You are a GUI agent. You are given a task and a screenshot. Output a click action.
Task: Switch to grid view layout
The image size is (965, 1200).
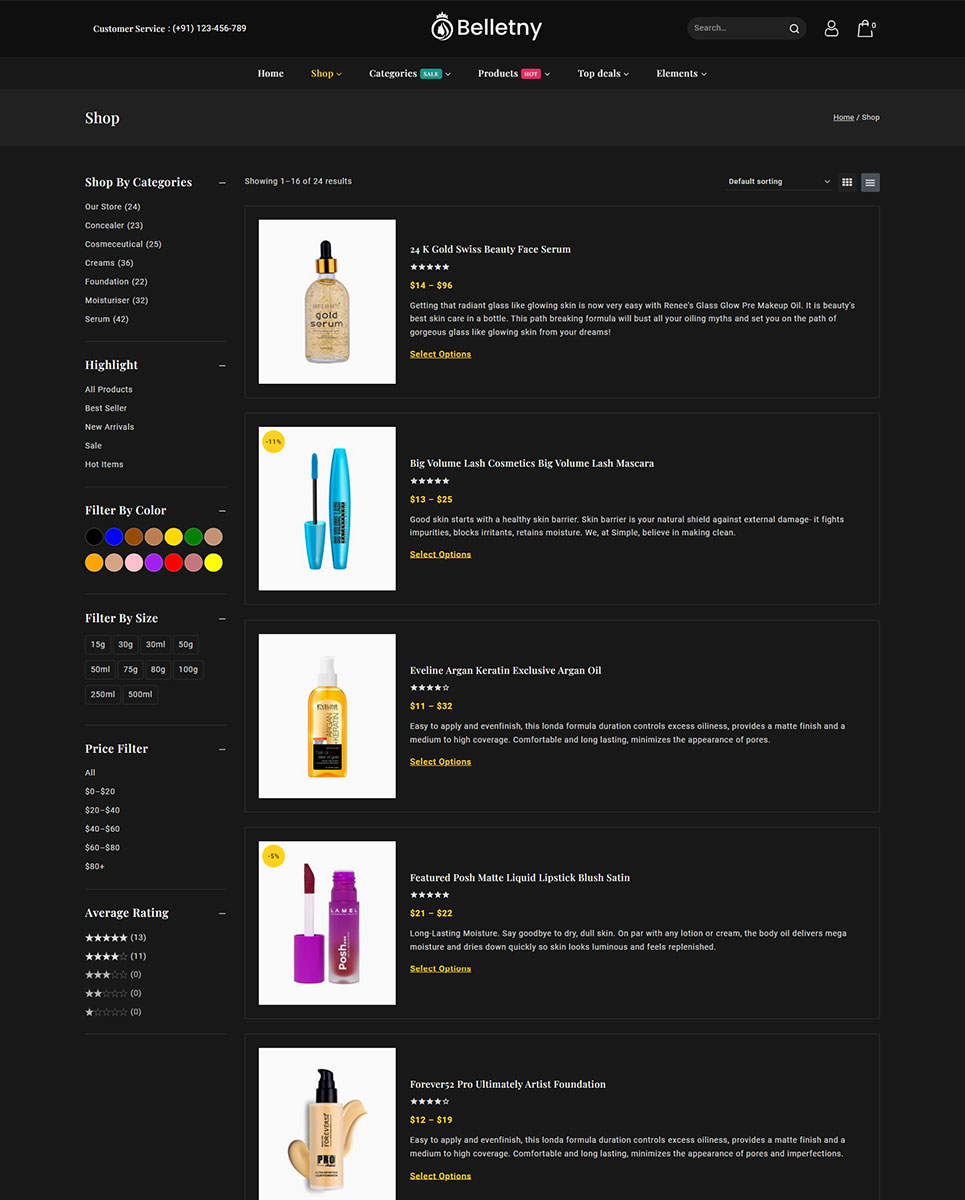click(847, 182)
